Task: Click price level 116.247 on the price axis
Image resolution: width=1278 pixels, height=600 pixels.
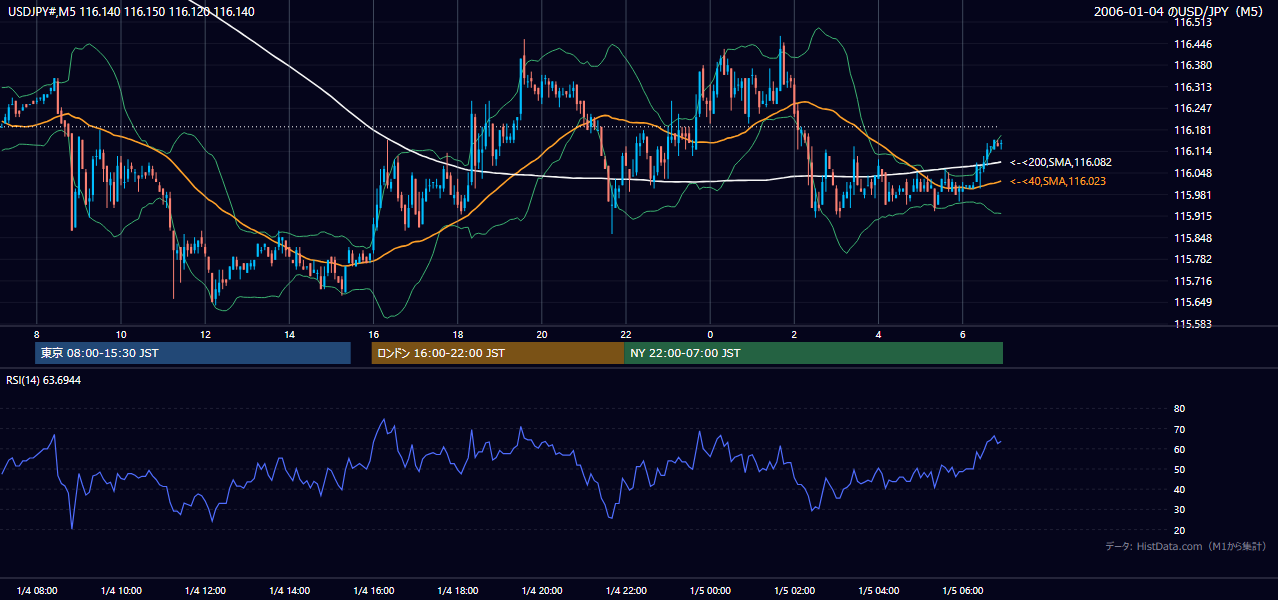Action: pos(1192,108)
